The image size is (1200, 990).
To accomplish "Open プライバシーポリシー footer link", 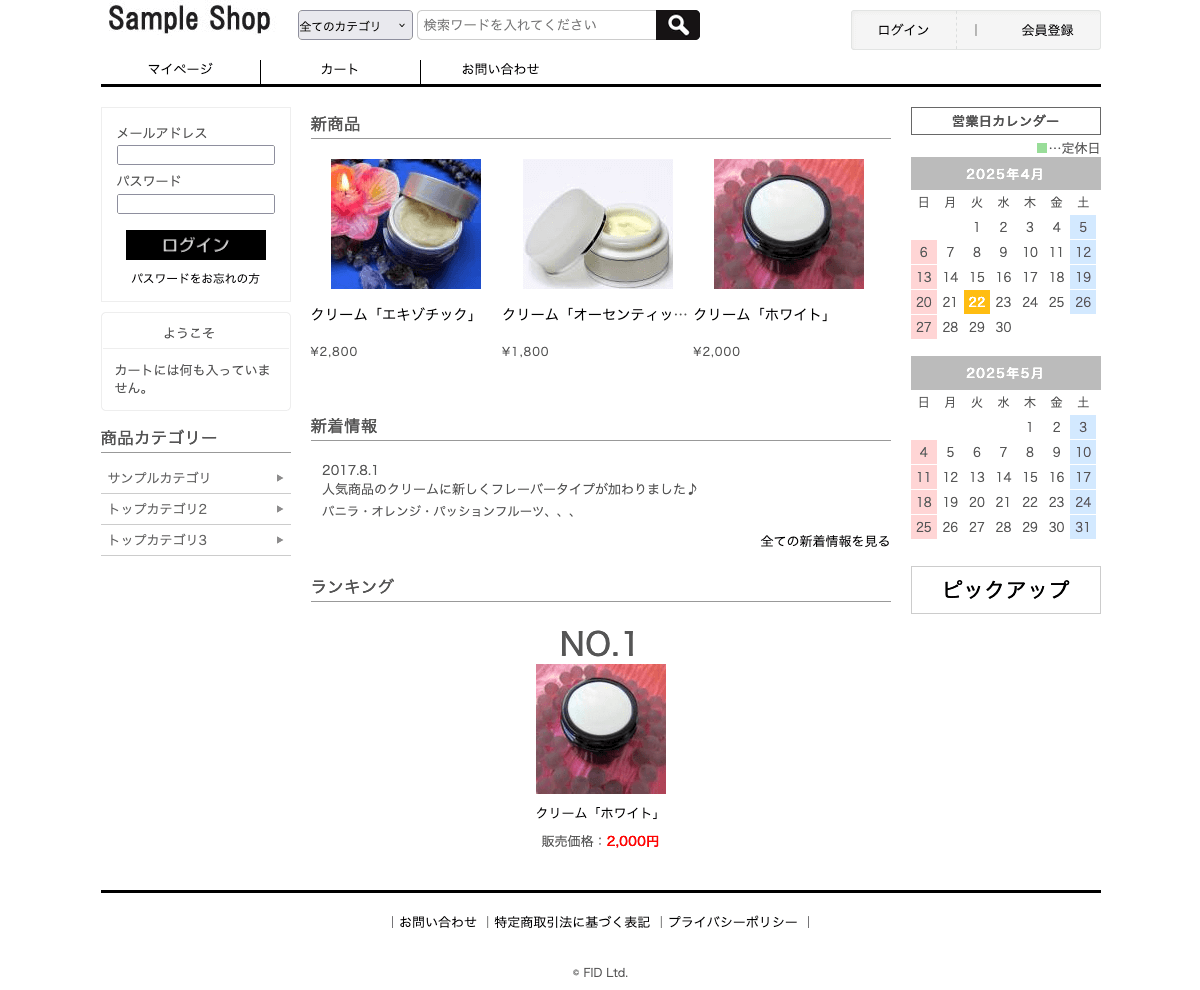I will tap(733, 922).
